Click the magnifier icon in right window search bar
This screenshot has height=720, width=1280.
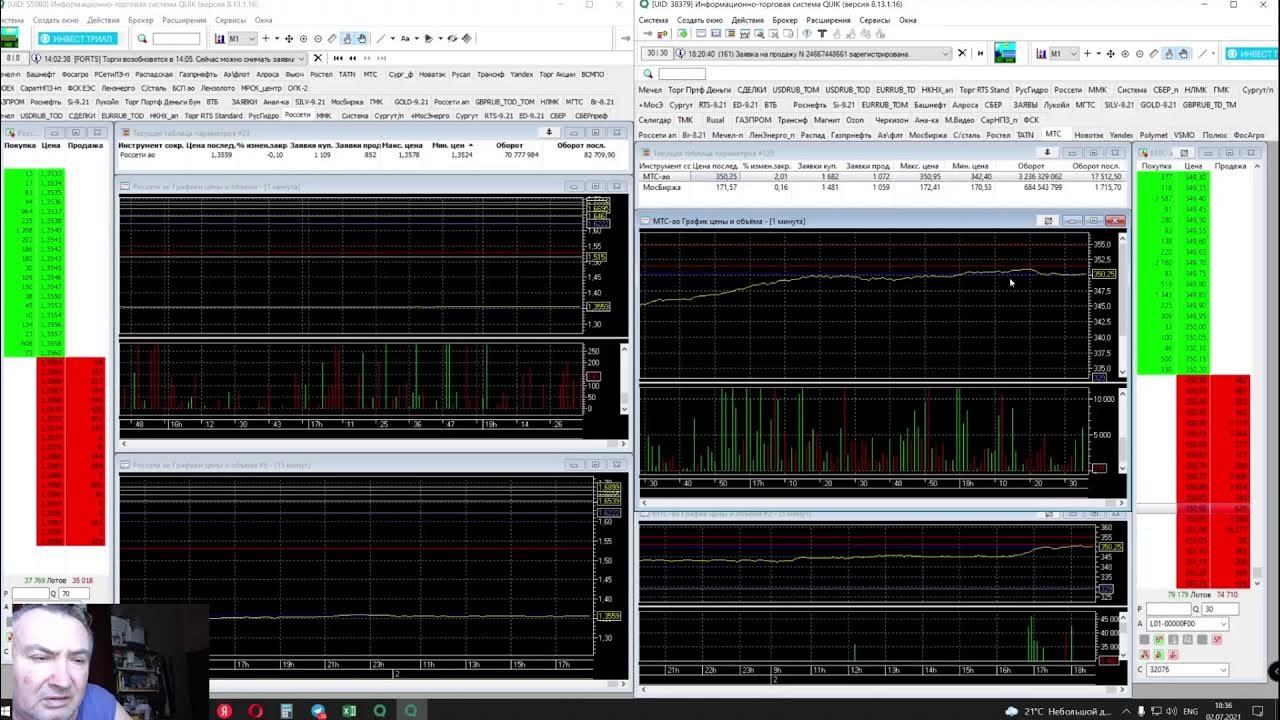tap(648, 74)
